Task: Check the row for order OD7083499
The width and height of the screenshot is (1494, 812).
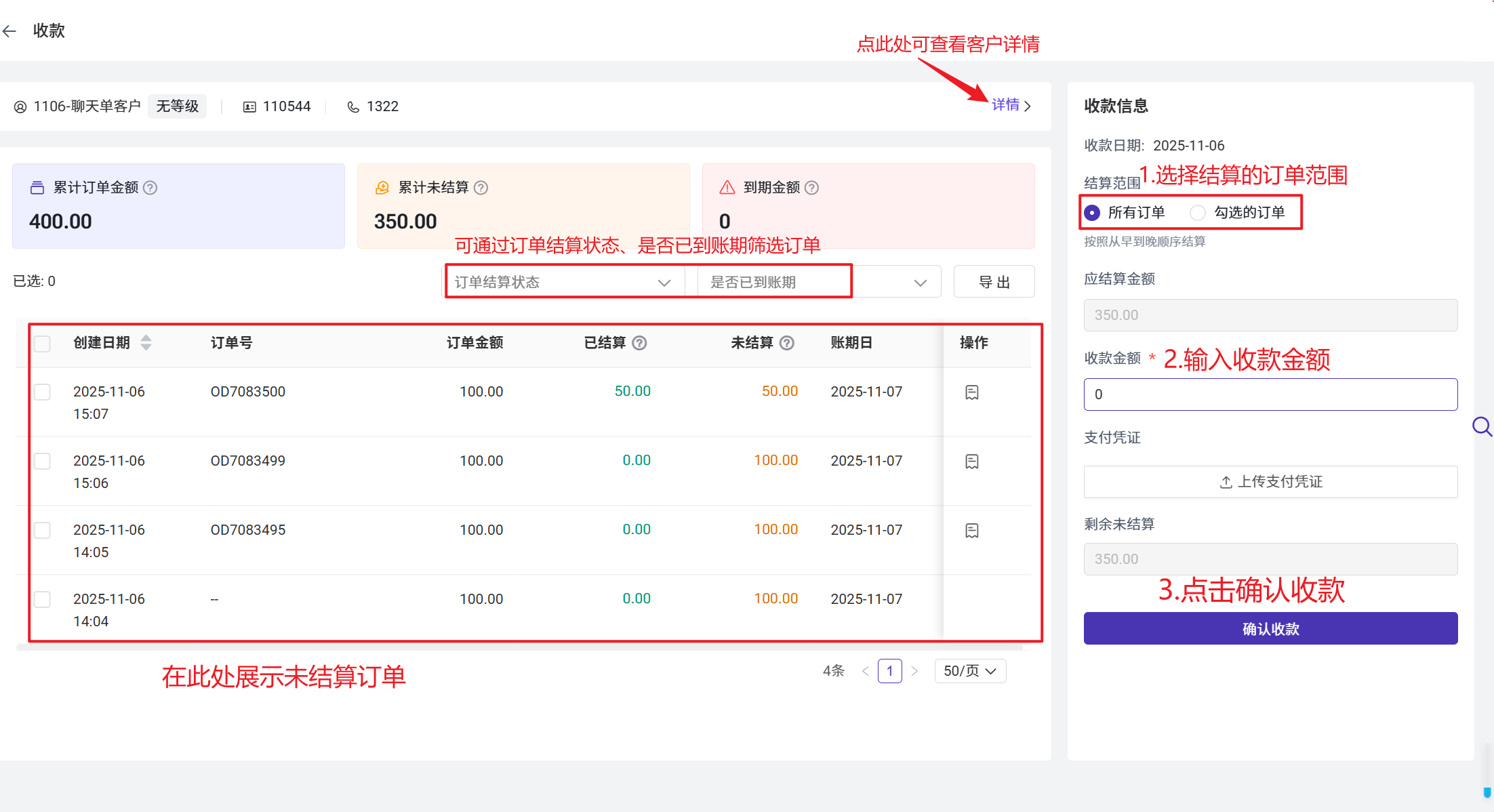Action: click(42, 462)
